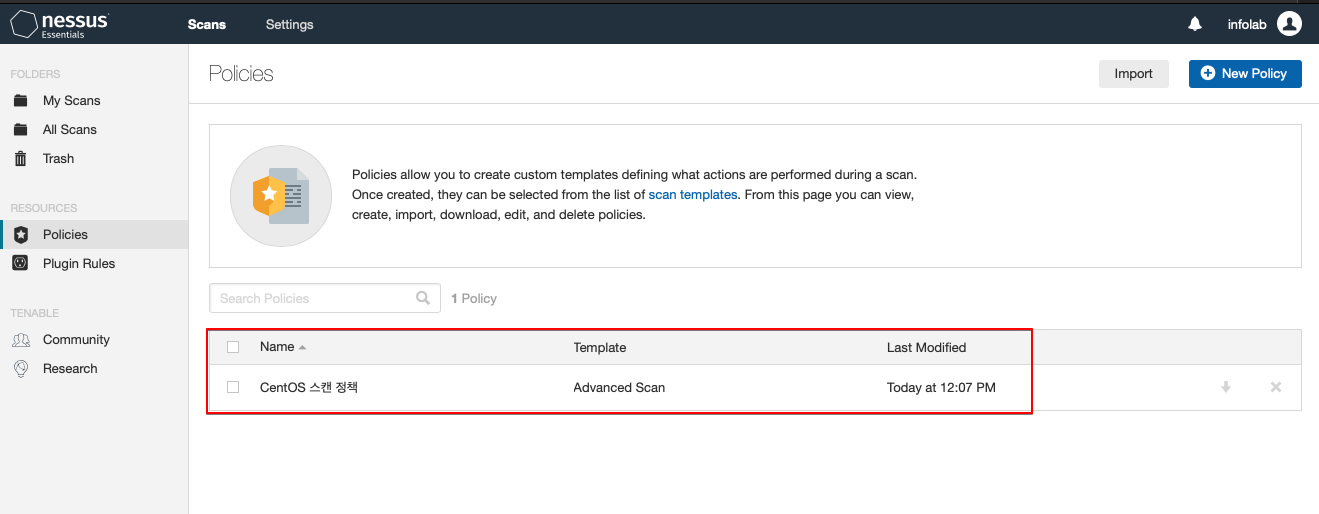Check the CentOS 스캔 정책 checkbox
1319x514 pixels.
coord(233,387)
